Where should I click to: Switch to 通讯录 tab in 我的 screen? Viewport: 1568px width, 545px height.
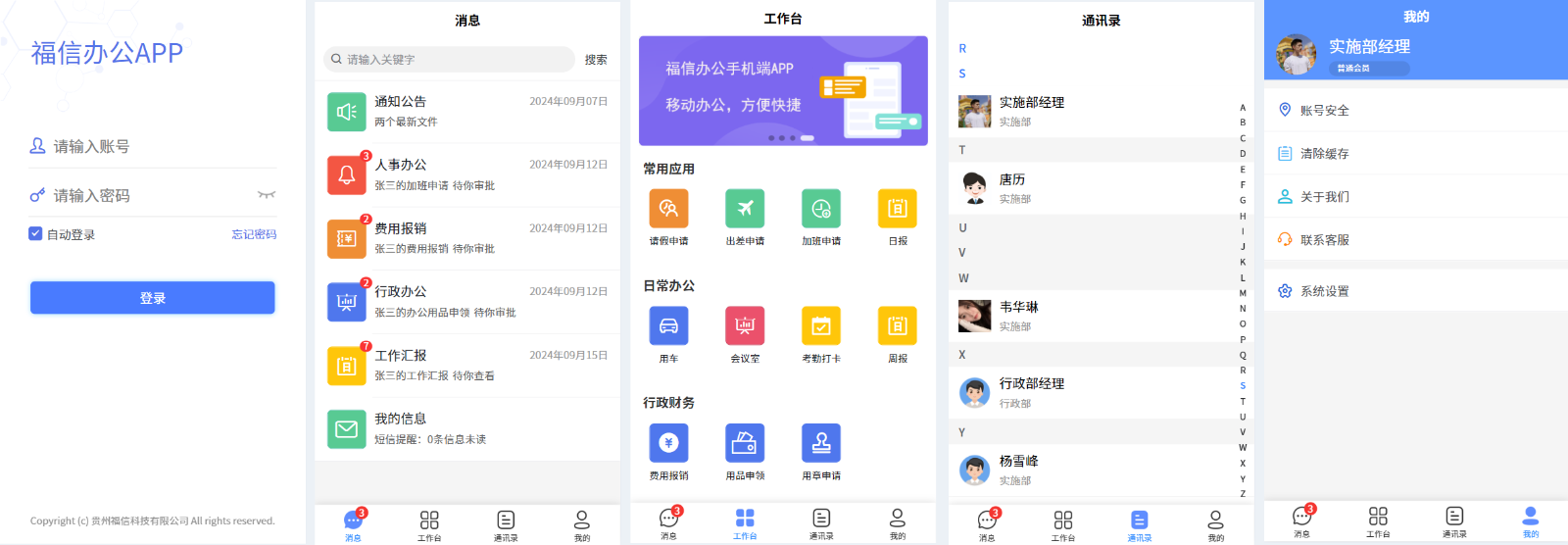(1454, 523)
